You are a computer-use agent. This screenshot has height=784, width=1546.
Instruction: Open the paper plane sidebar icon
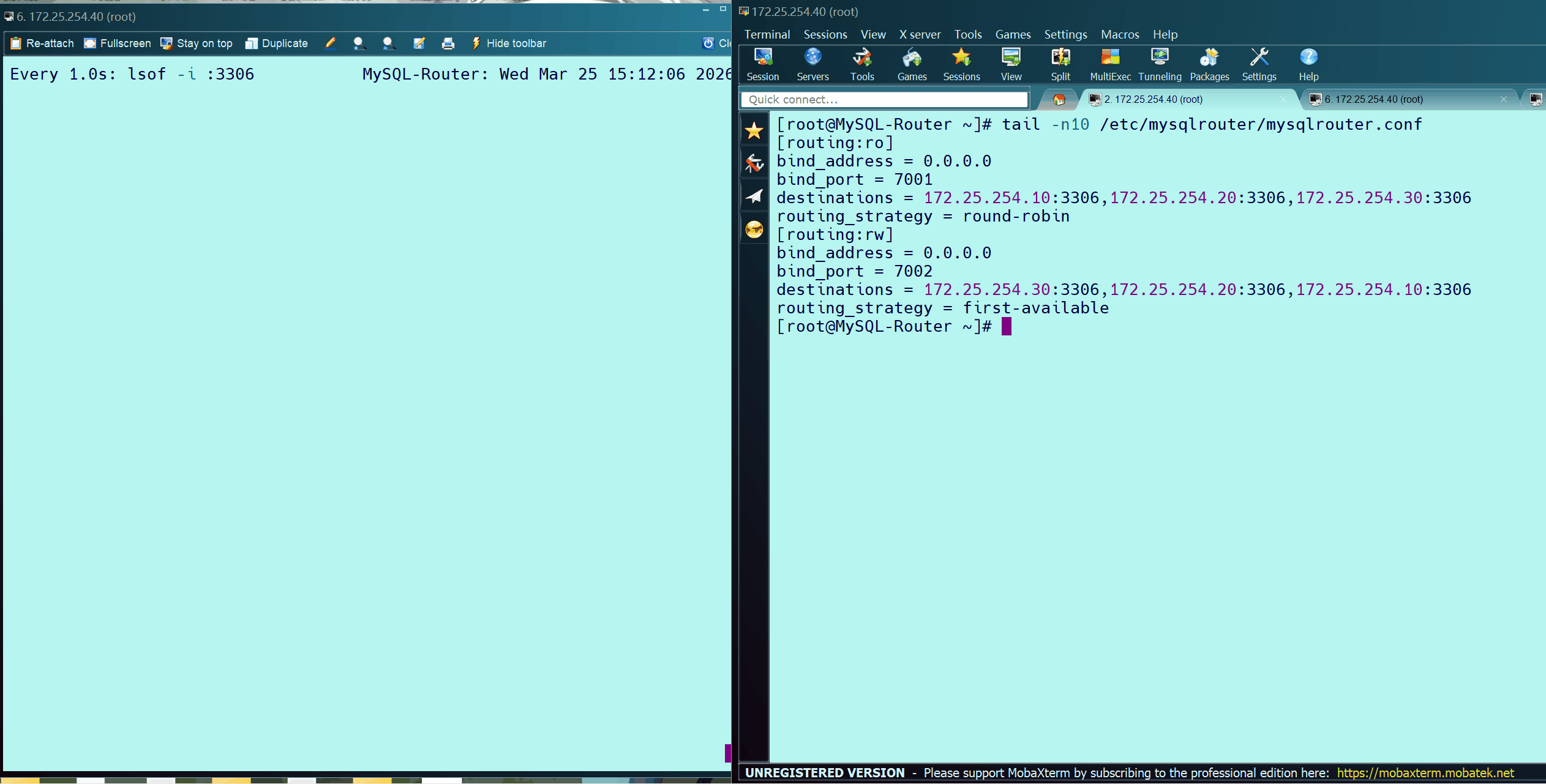(754, 196)
